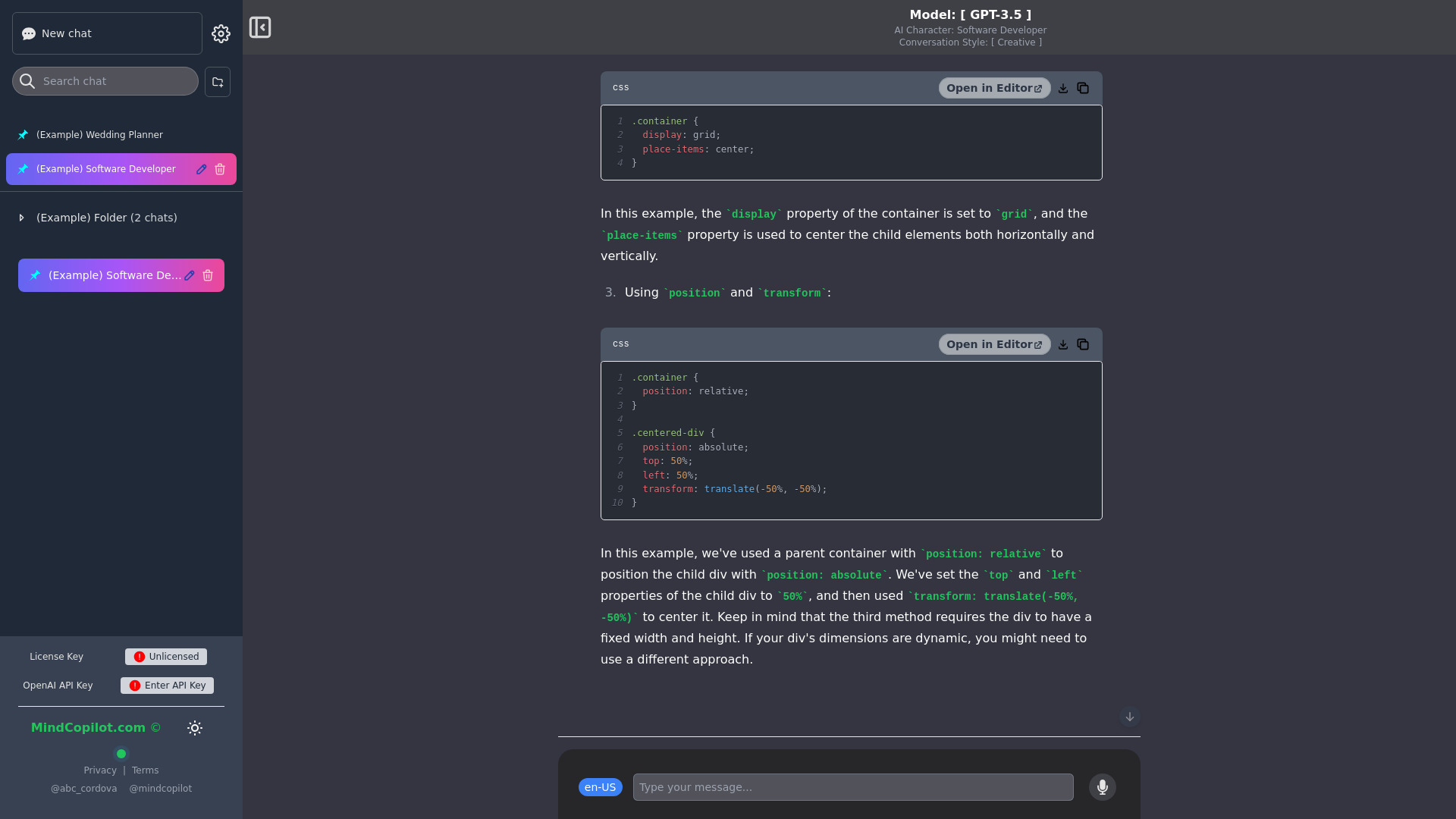Click the download icon for first code block

(x=1063, y=88)
